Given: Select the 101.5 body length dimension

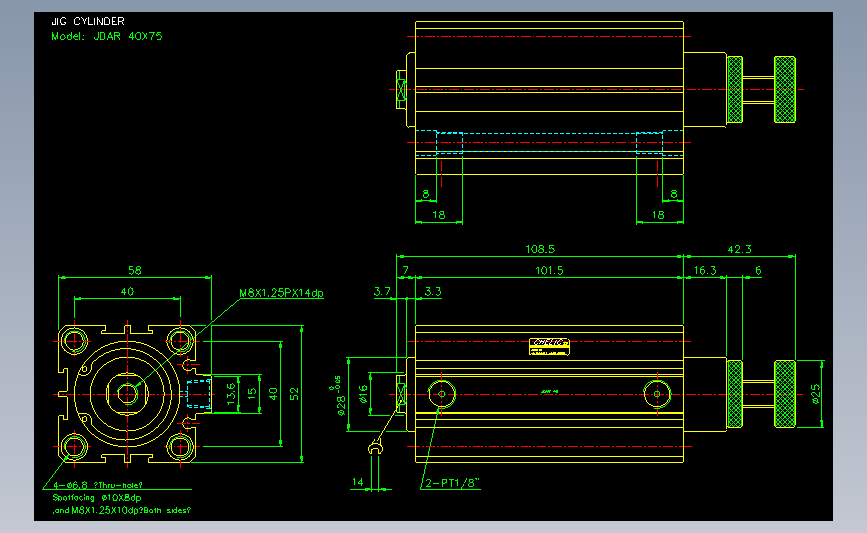Looking at the screenshot, I should pos(549,270).
